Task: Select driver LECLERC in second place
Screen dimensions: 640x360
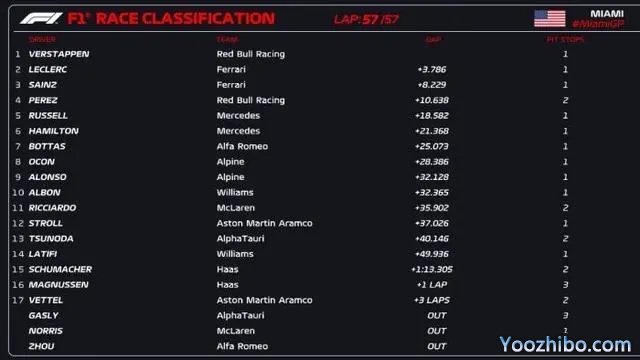Action: 48,69
